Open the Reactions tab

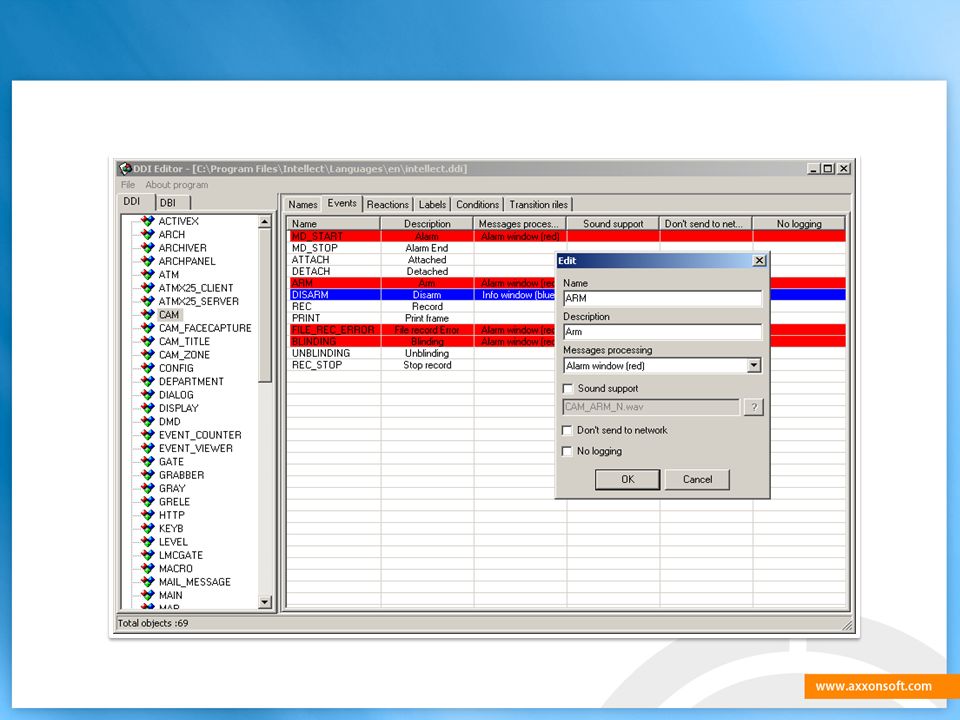(388, 204)
